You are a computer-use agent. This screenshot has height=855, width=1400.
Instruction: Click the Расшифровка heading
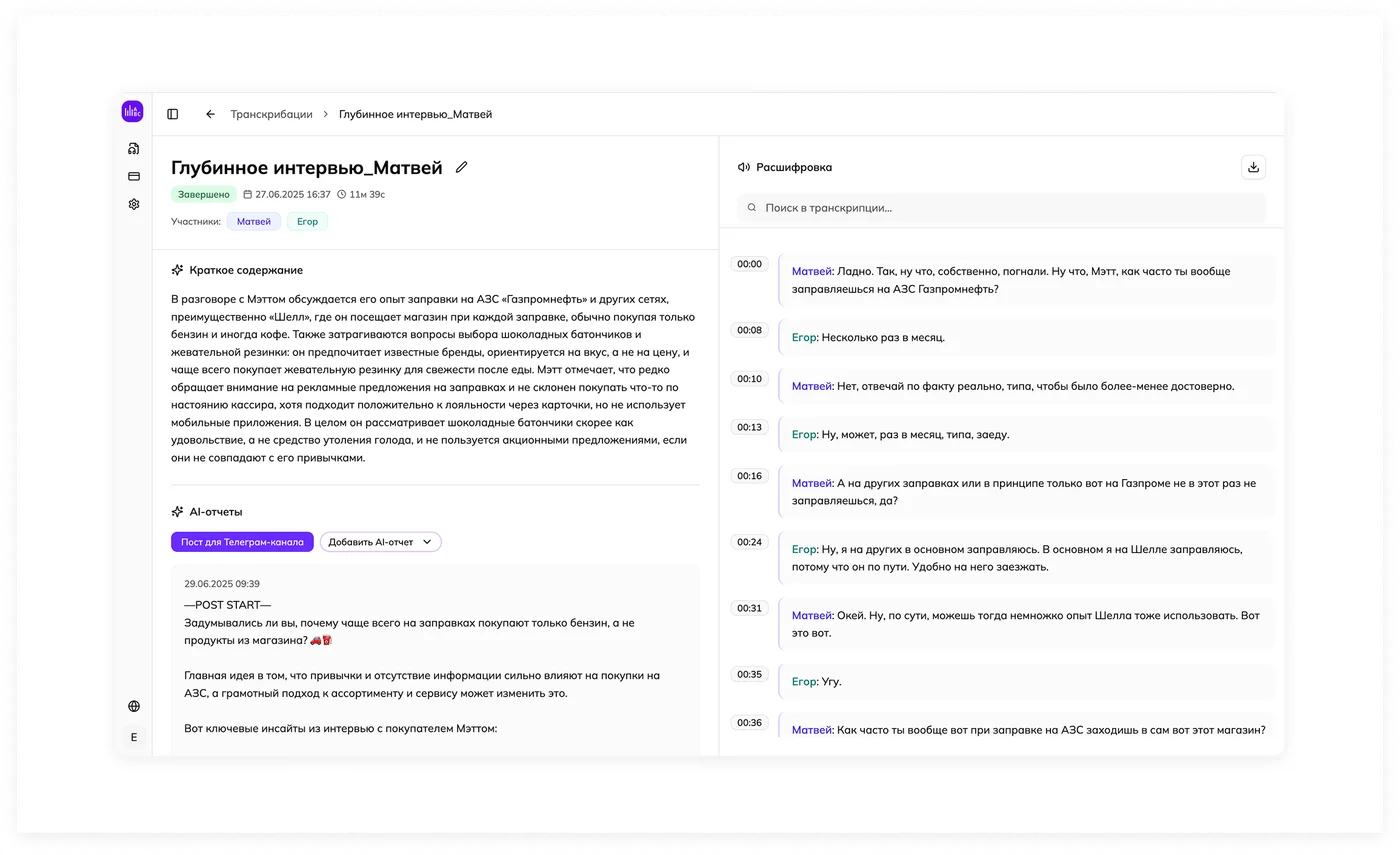(794, 167)
